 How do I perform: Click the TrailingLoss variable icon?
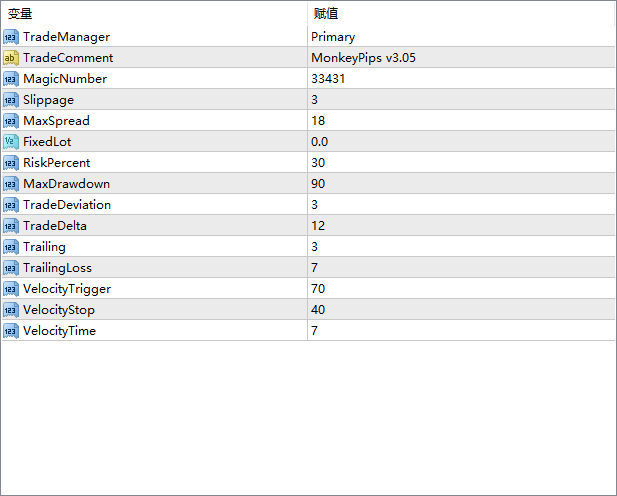[x=11, y=268]
